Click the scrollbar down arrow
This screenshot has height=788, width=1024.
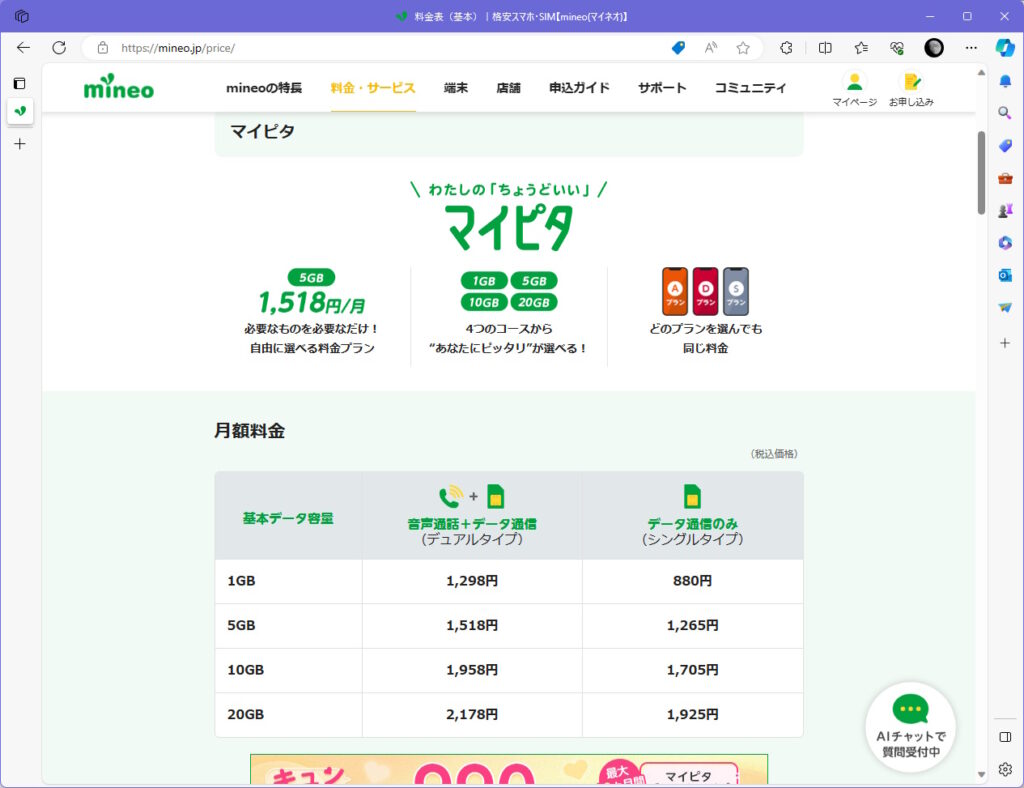(981, 774)
